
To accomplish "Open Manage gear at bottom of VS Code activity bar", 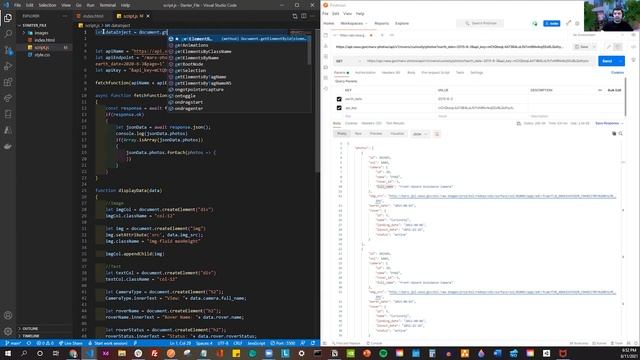I will point(8,331).
